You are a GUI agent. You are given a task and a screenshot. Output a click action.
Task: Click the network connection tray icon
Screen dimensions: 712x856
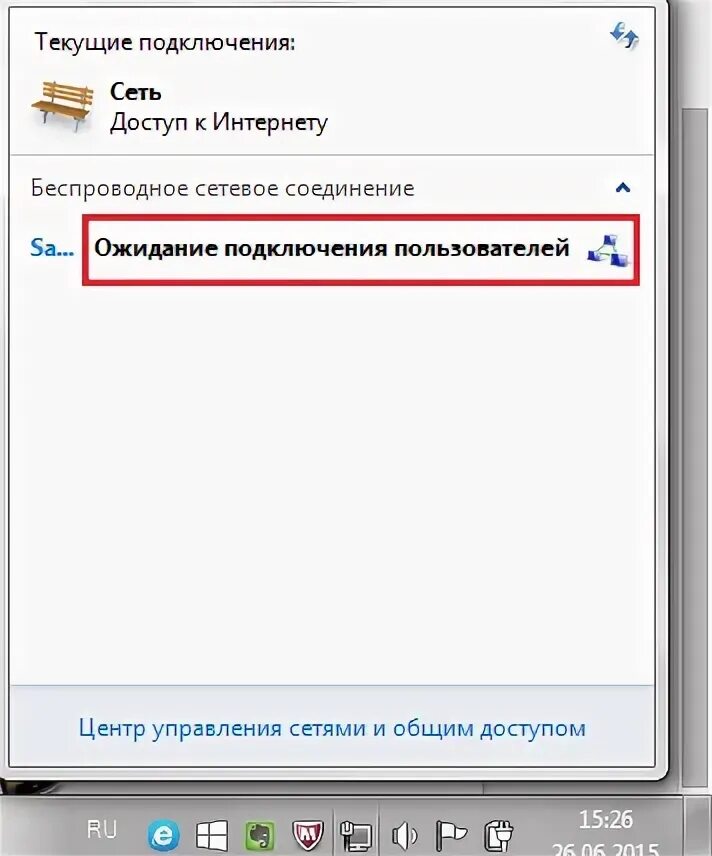pyautogui.click(x=356, y=835)
